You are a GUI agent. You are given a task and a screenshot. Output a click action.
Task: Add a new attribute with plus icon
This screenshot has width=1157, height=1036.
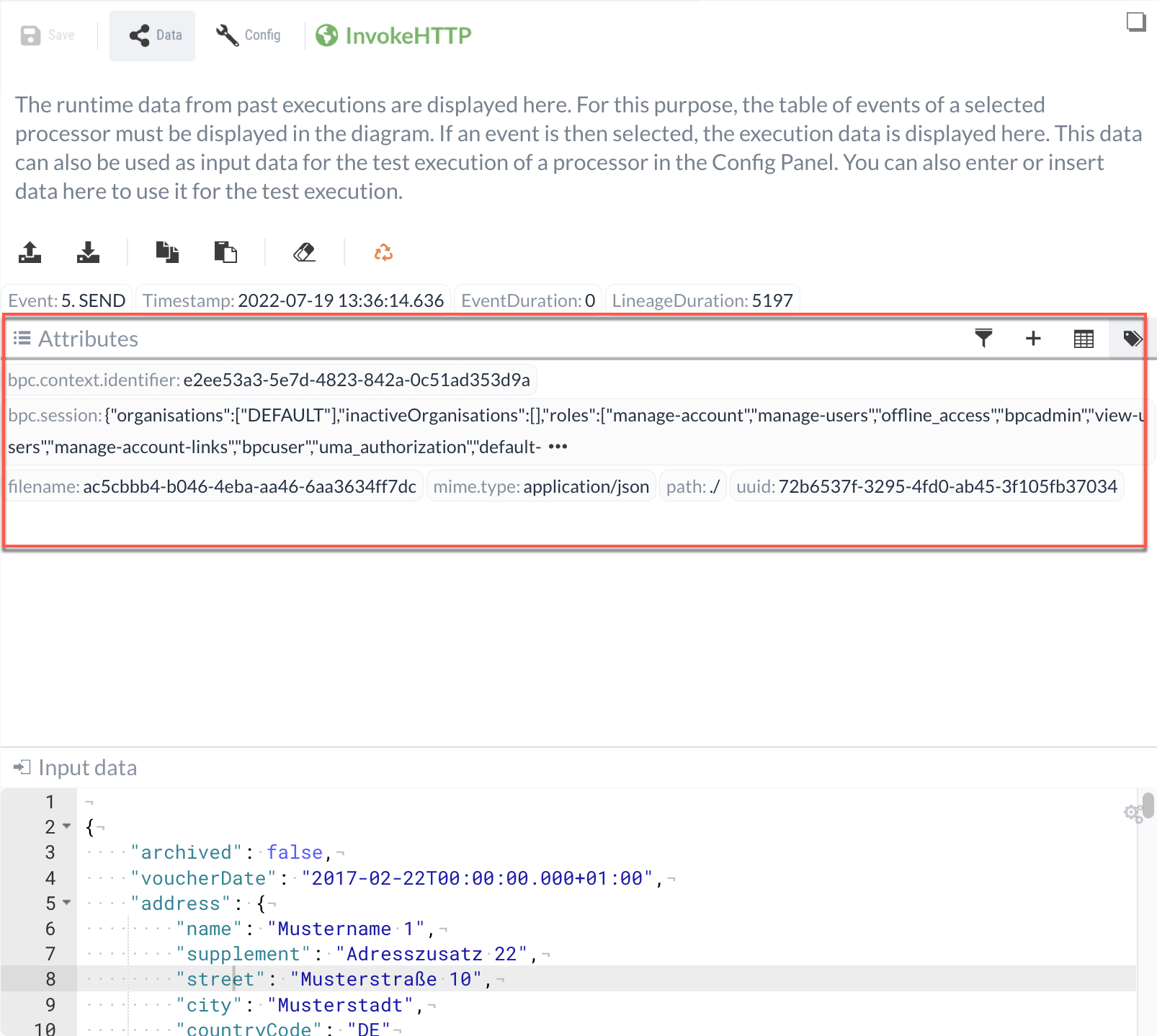point(1033,339)
